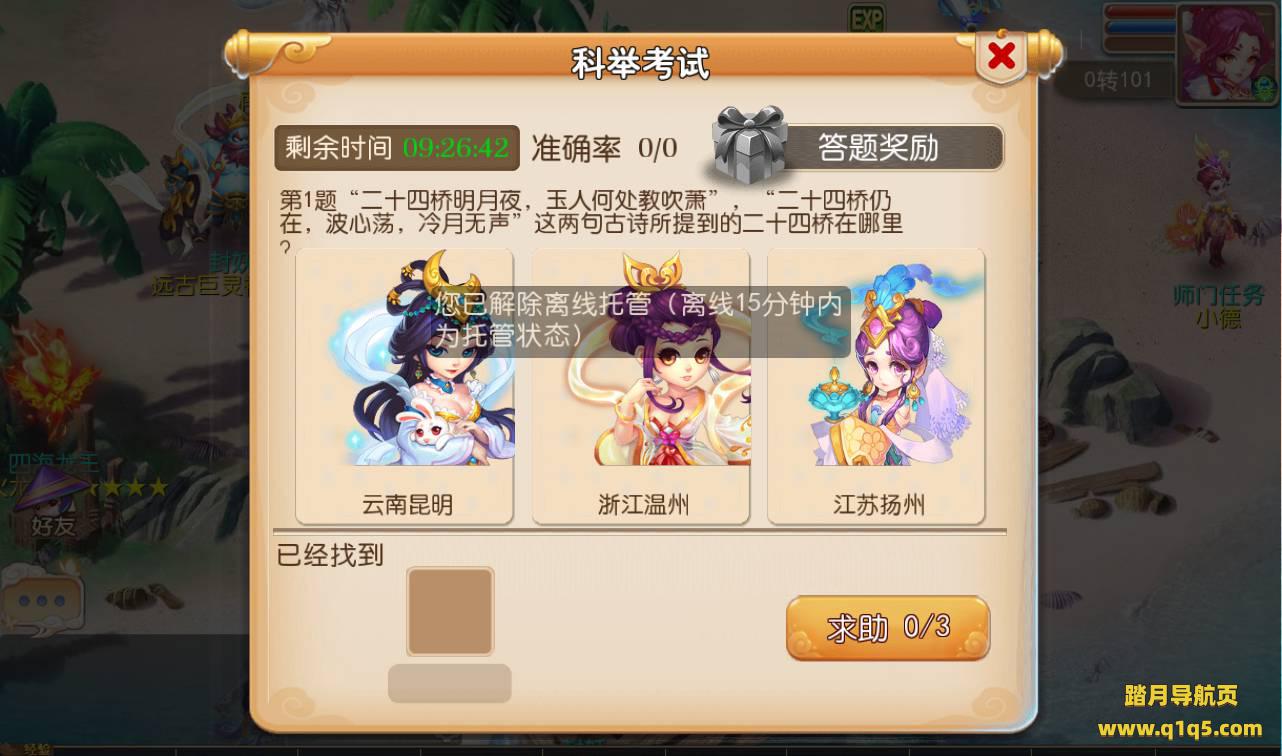Choose the 浙江温州 answer card
The width and height of the screenshot is (1282, 756).
tap(641, 386)
